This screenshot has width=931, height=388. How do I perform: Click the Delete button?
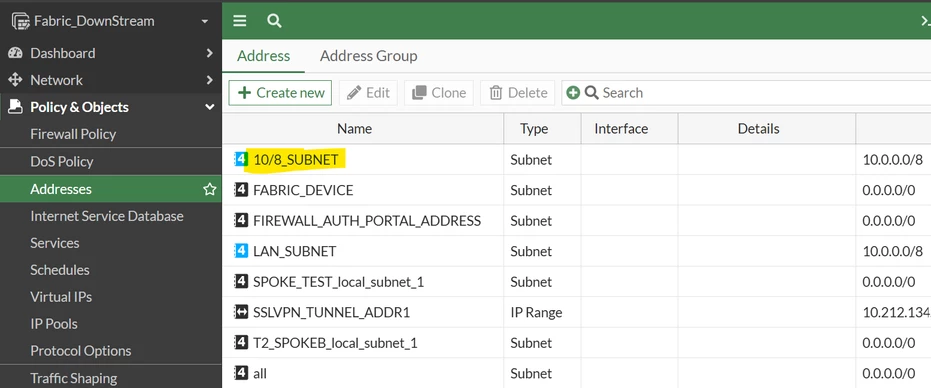tap(518, 93)
